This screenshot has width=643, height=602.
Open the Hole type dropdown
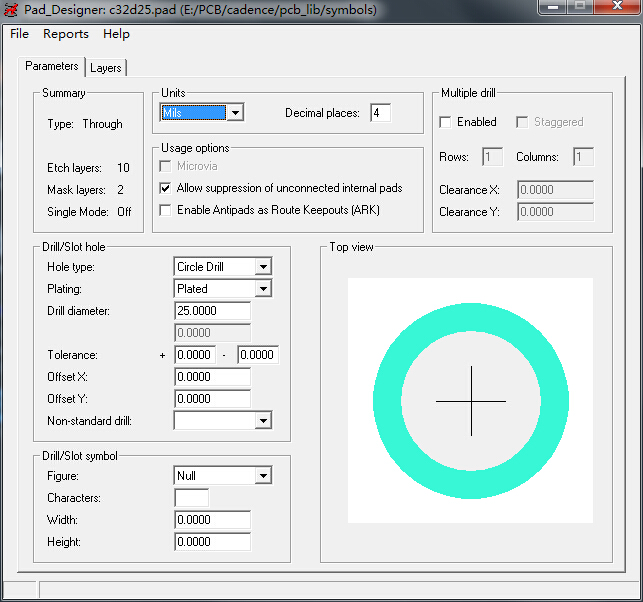223,267
